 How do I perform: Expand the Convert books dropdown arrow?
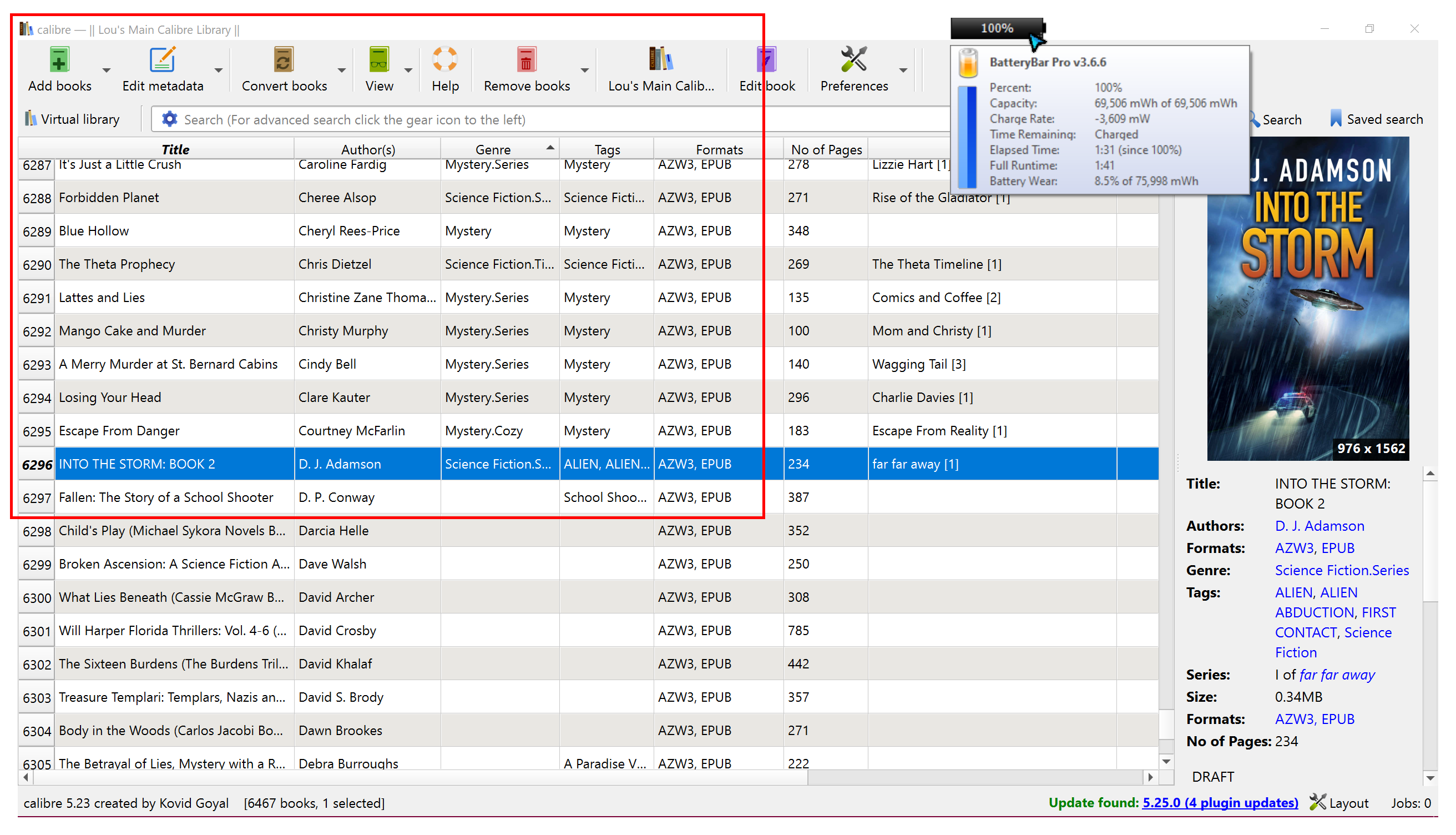pos(341,71)
